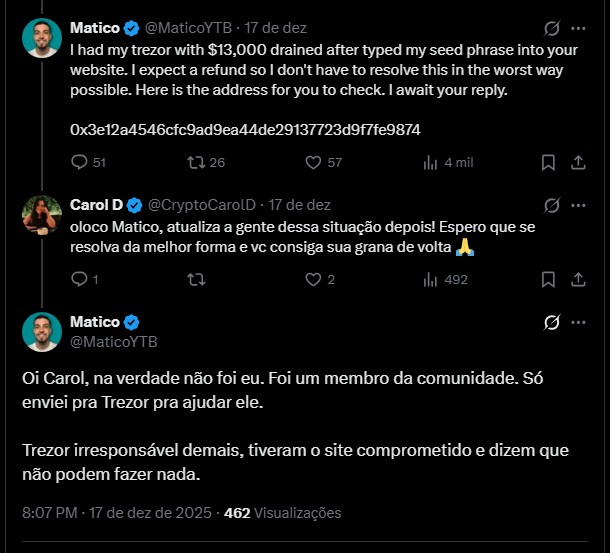Share Carol D's tweet

(x=577, y=280)
